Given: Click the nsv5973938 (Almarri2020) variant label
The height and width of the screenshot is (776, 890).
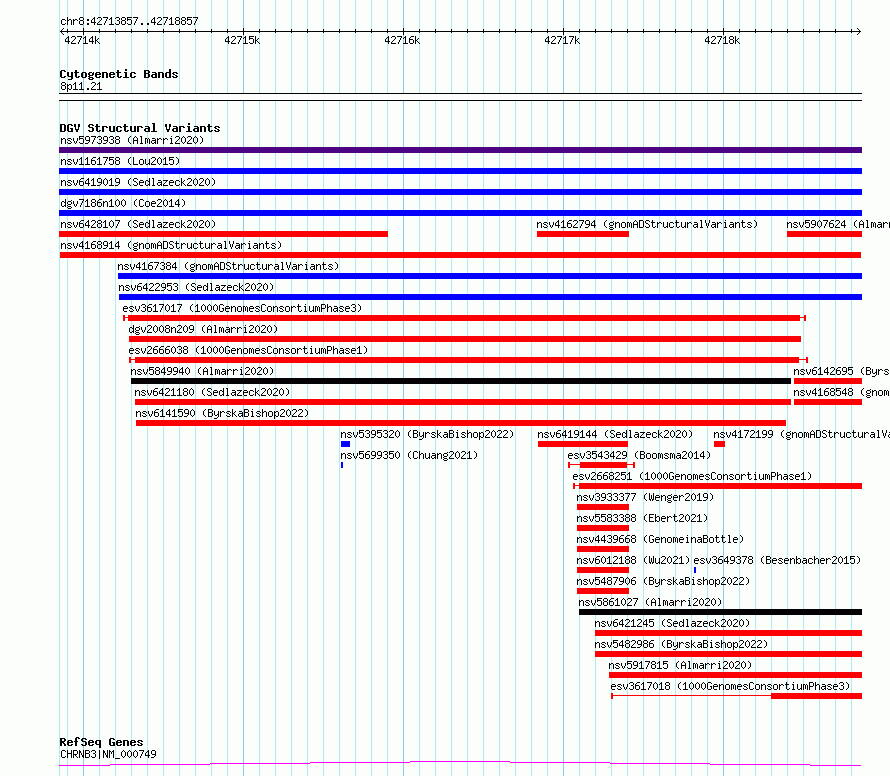Looking at the screenshot, I should coord(132,140).
